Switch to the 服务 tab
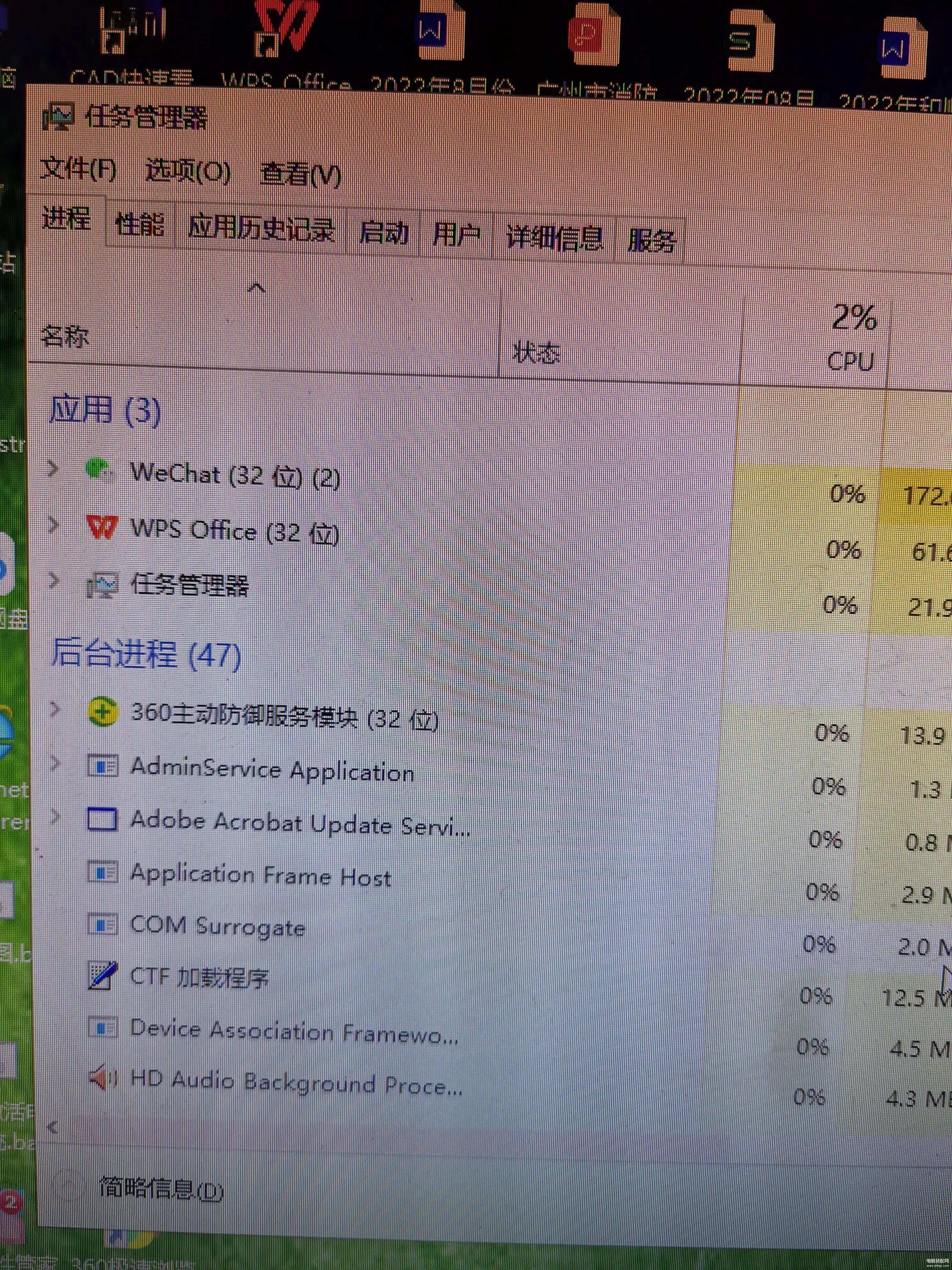 coord(651,241)
